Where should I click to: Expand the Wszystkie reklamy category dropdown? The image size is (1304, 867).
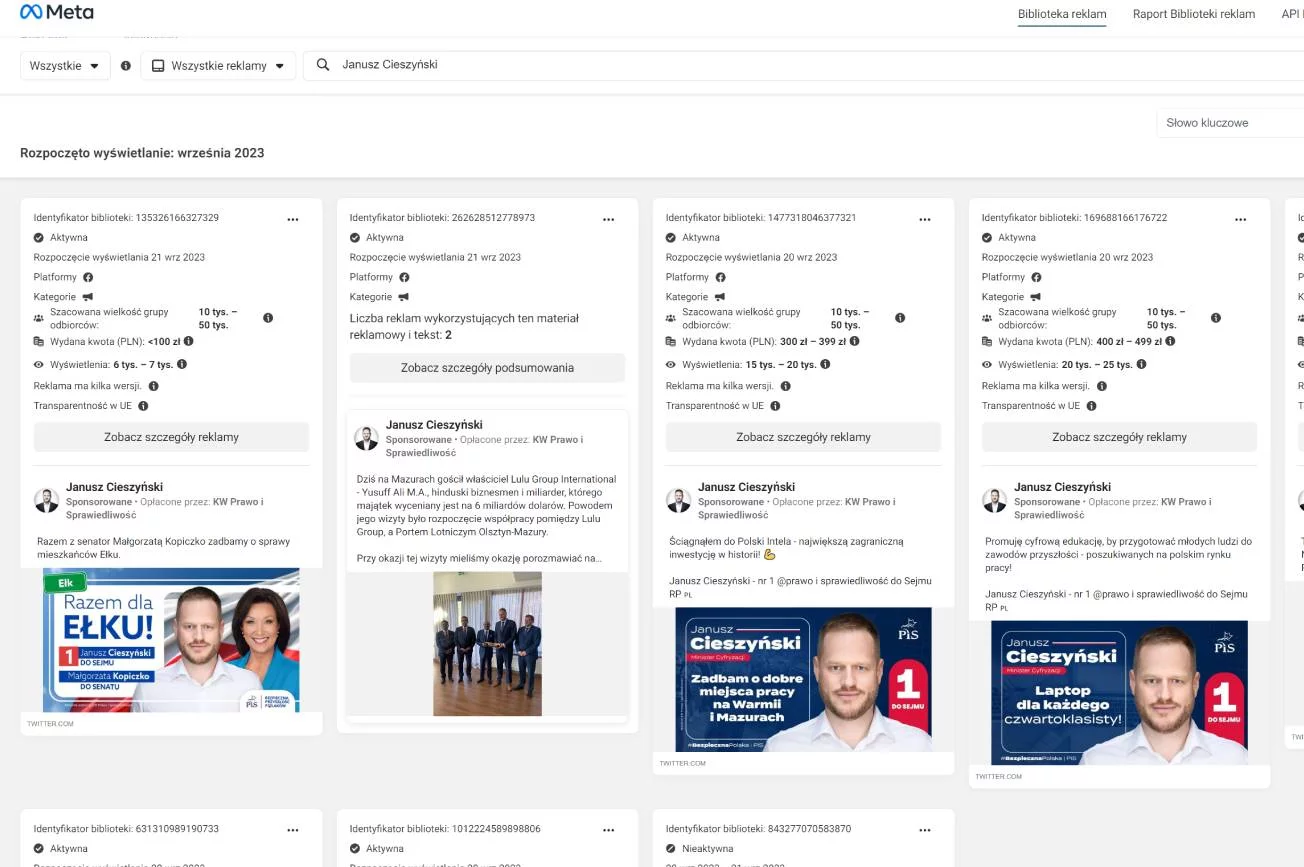coord(218,65)
